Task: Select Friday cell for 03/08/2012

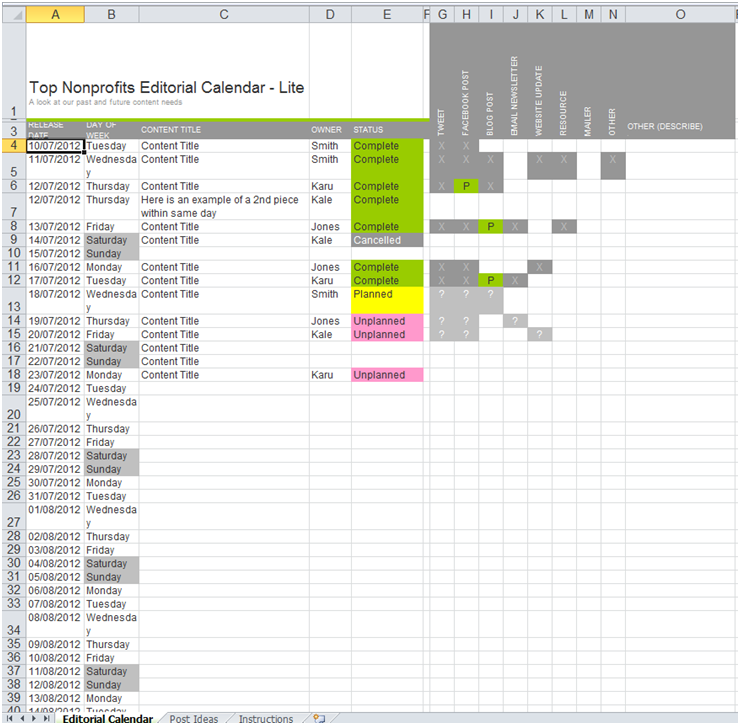Action: [x=112, y=550]
